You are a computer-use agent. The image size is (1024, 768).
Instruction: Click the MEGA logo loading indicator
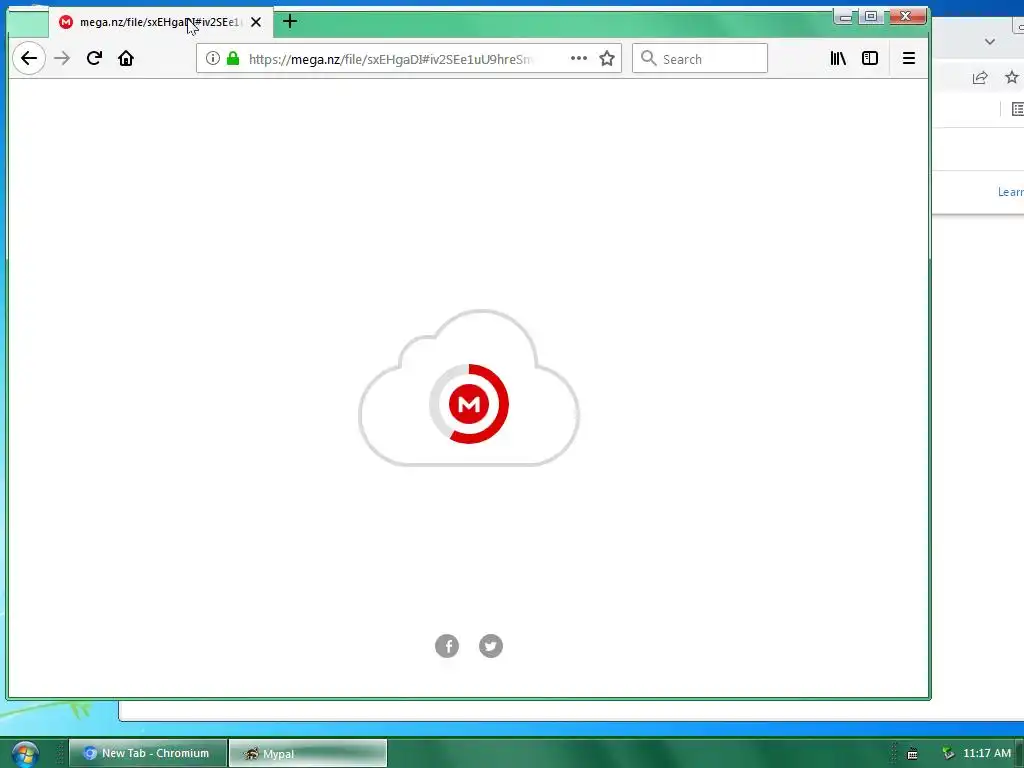(469, 404)
